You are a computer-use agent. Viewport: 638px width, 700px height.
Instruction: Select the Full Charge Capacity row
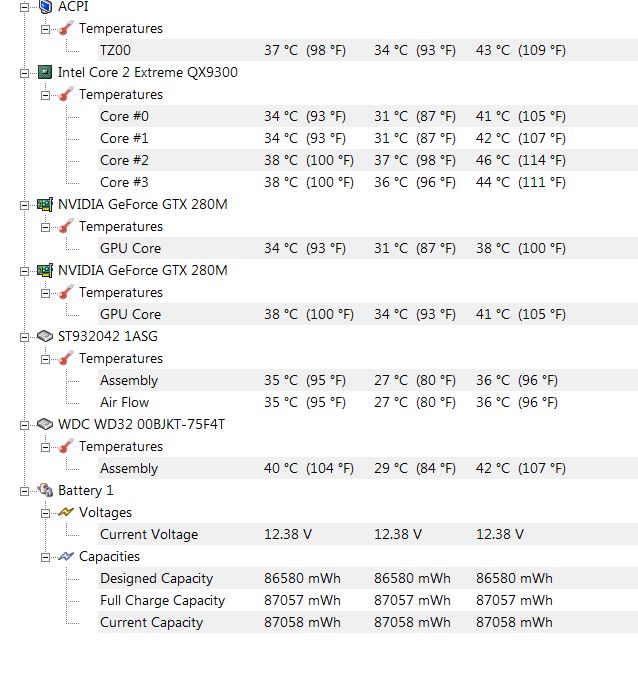click(367, 600)
